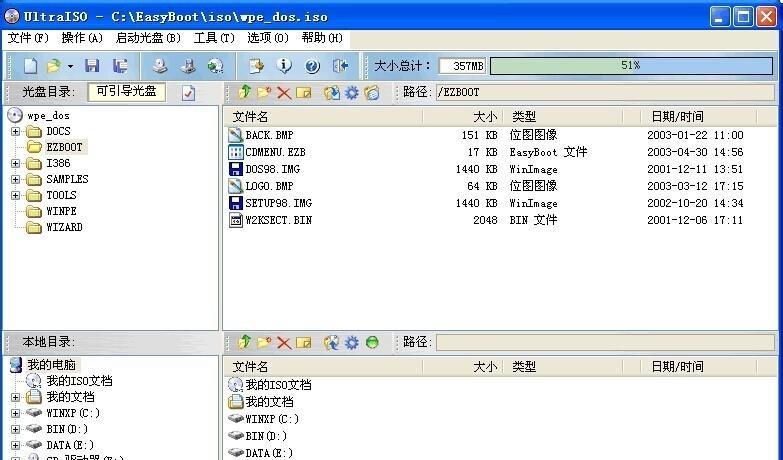Click the Up folder icon in the disc pane toolbar

point(244,92)
